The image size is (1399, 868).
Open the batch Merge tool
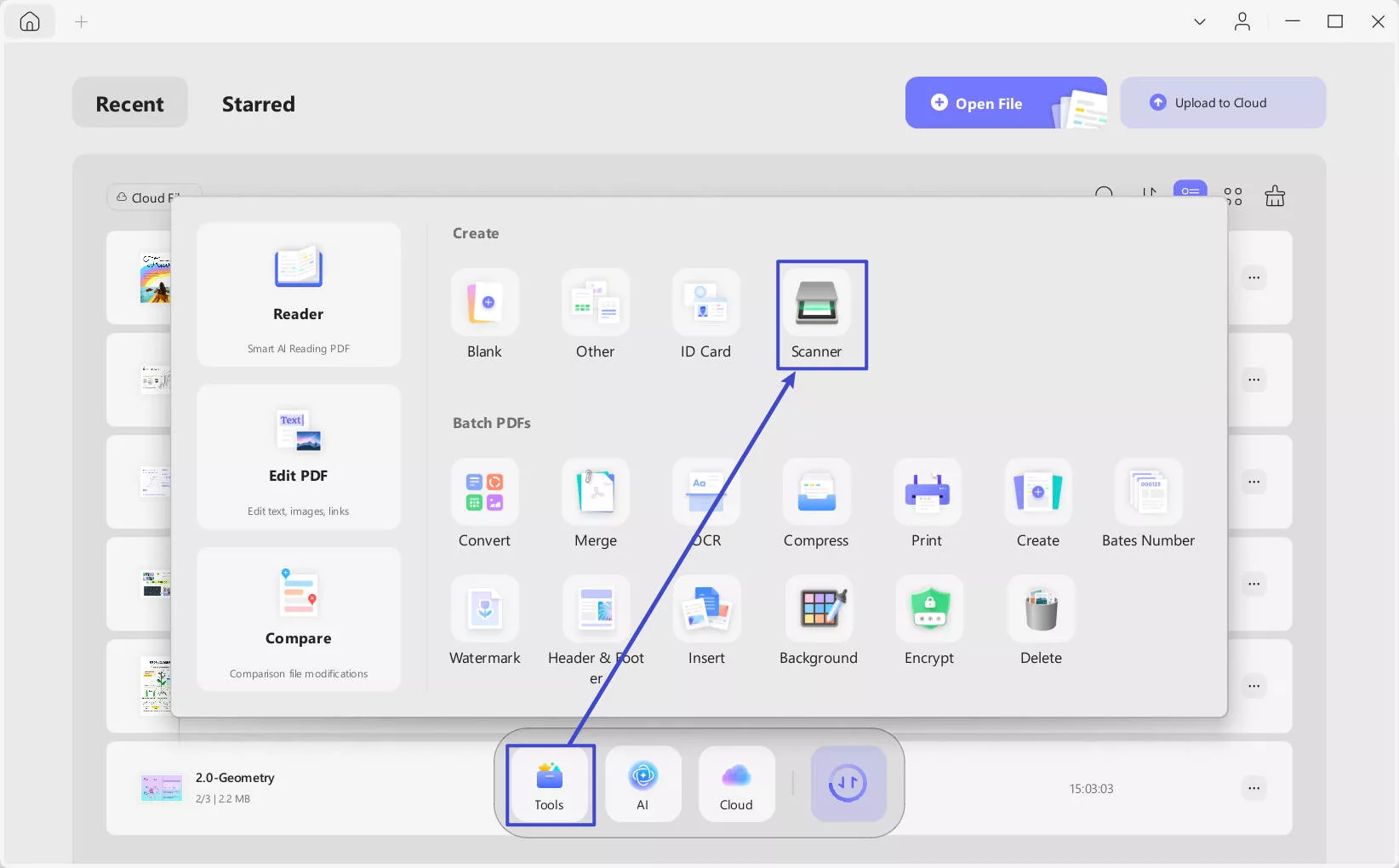(596, 503)
